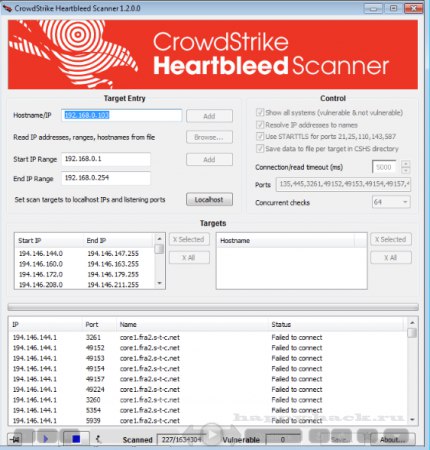Viewport: 430px width, 450px height.
Task: Click the Start IP Range input field
Action: pyautogui.click(x=106, y=159)
